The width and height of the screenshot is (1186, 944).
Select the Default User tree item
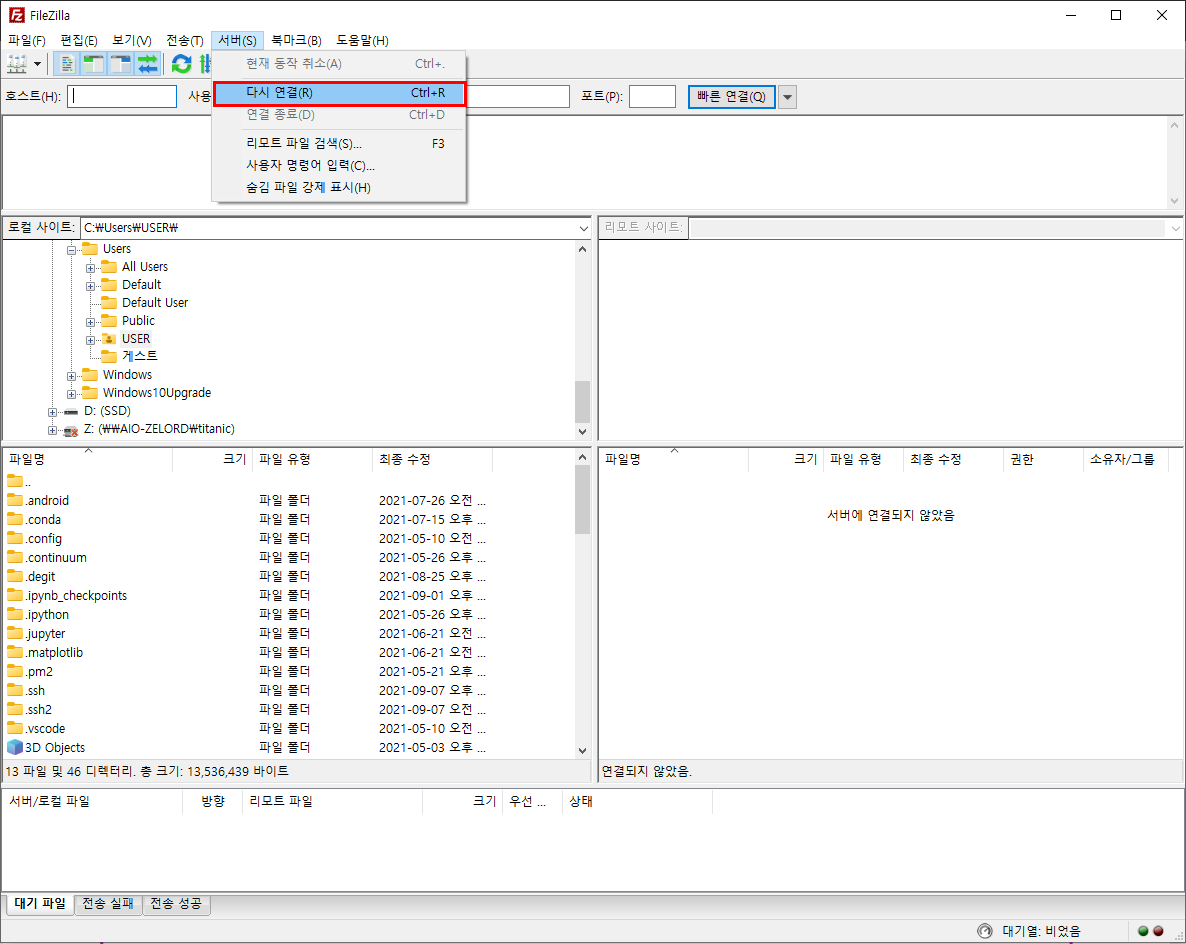point(155,303)
